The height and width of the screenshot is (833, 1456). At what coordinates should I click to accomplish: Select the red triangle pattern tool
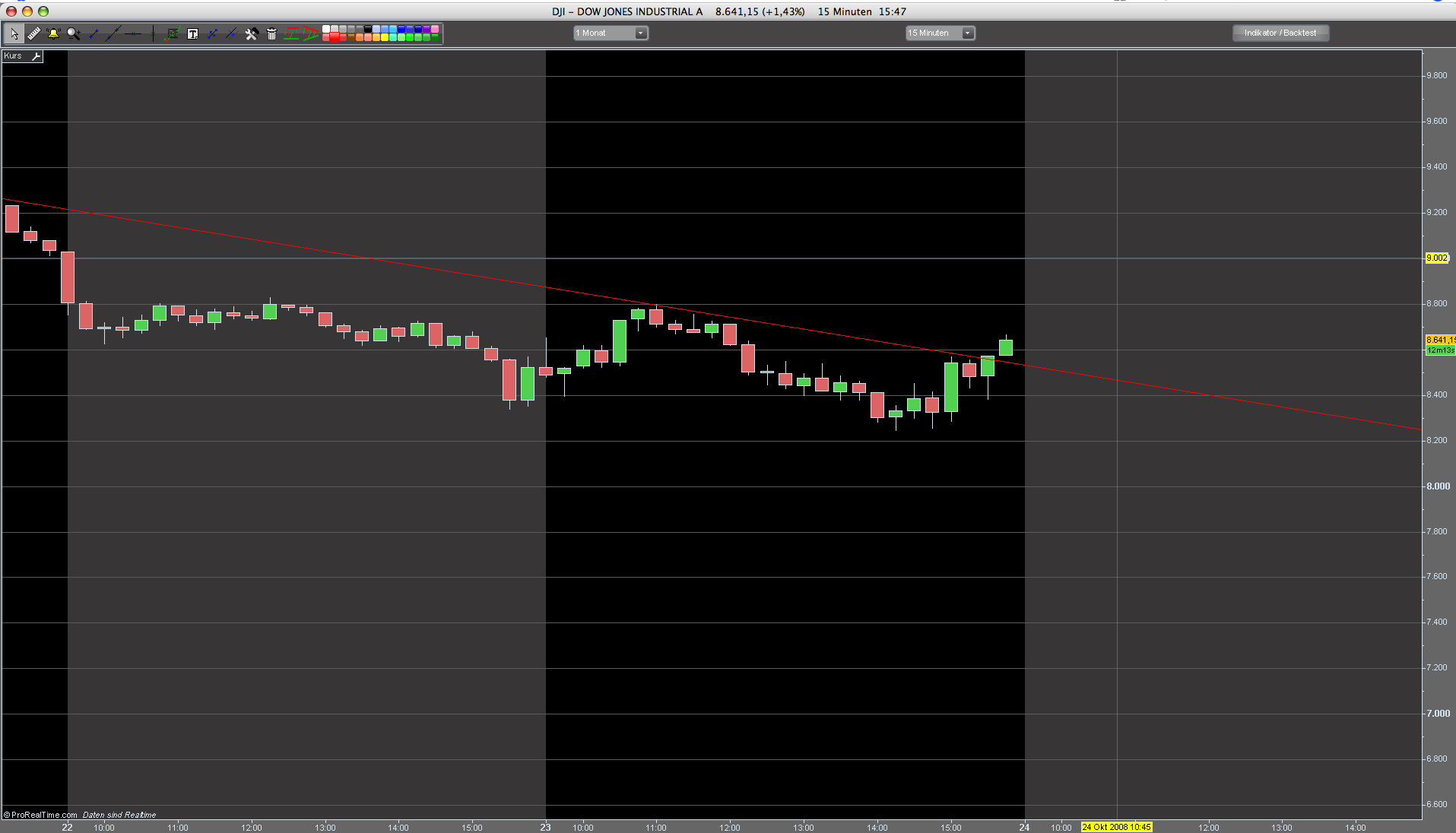311,33
